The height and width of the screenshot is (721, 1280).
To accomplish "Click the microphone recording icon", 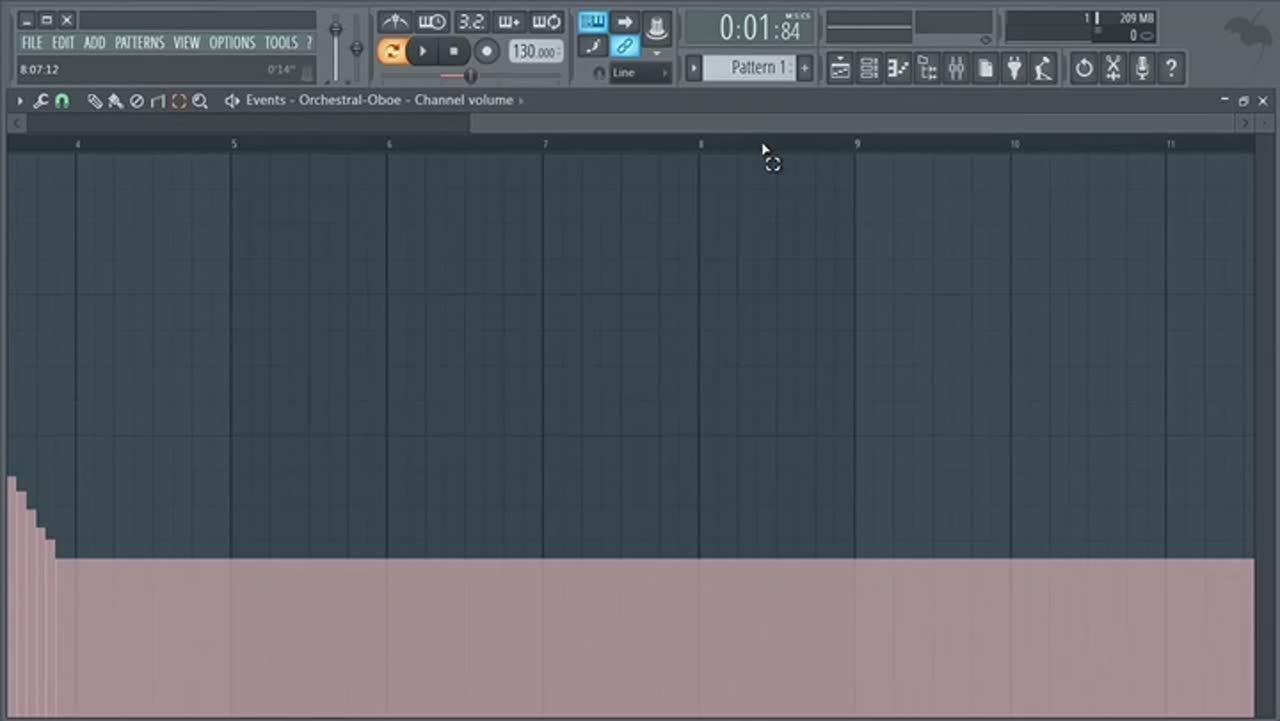I will click(x=1142, y=69).
